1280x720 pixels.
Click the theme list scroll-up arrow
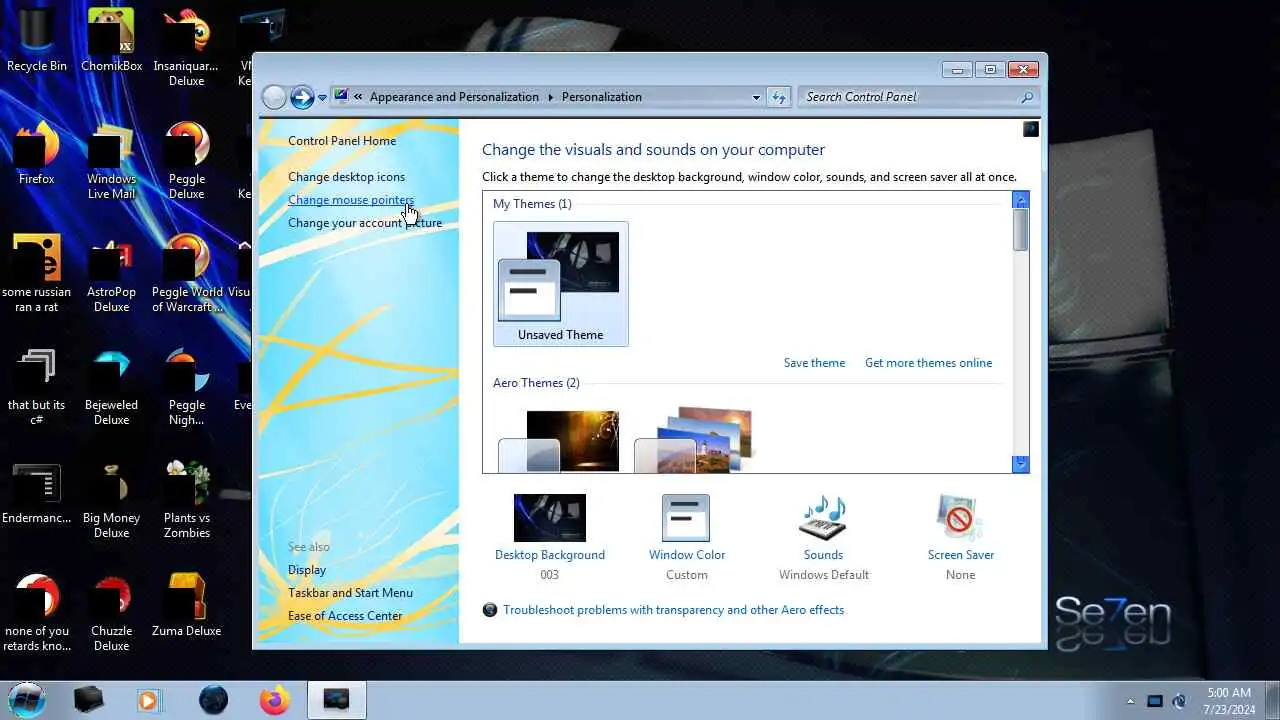[x=1020, y=200]
